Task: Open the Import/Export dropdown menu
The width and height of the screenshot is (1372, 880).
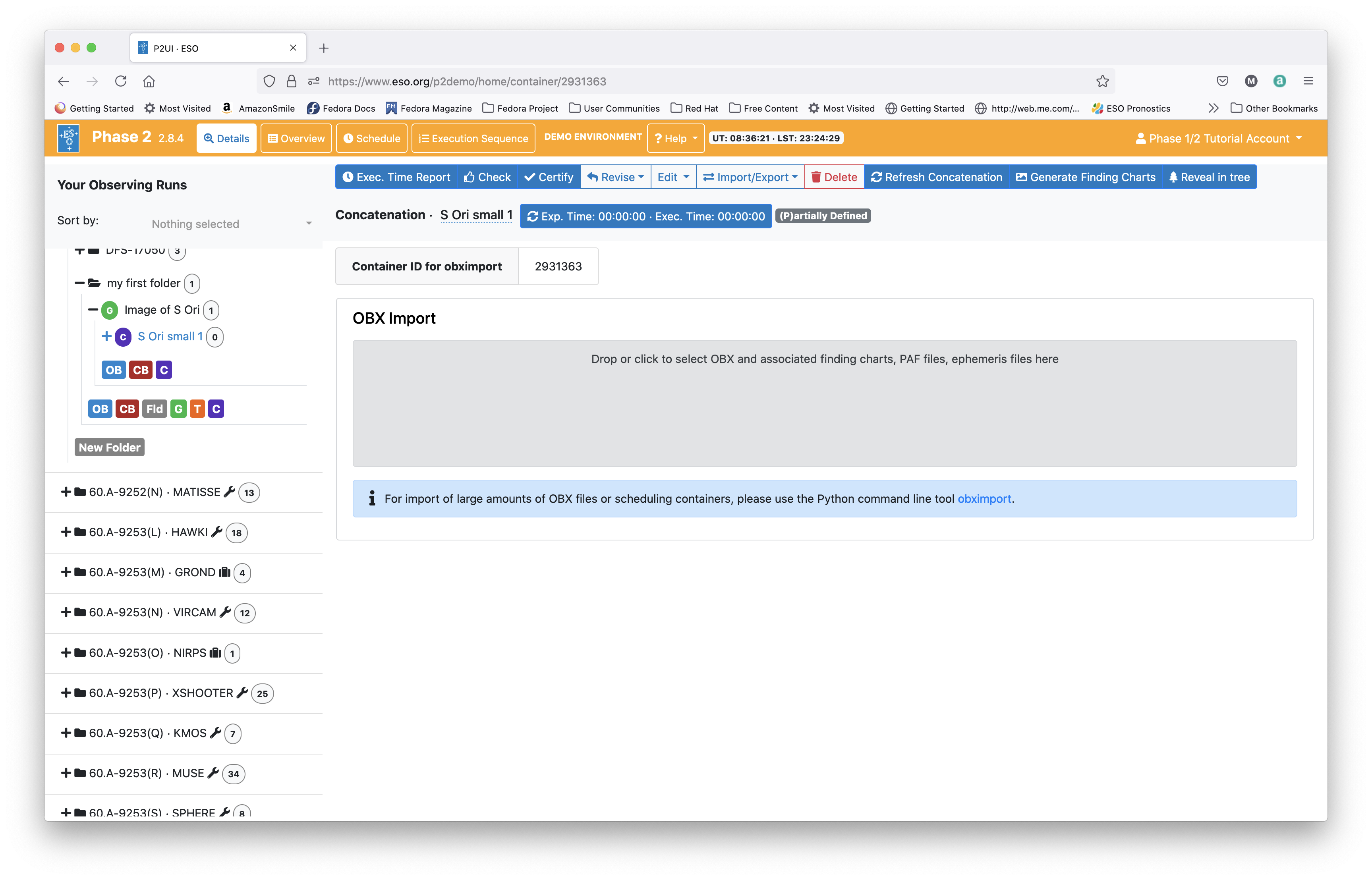Action: 750,177
